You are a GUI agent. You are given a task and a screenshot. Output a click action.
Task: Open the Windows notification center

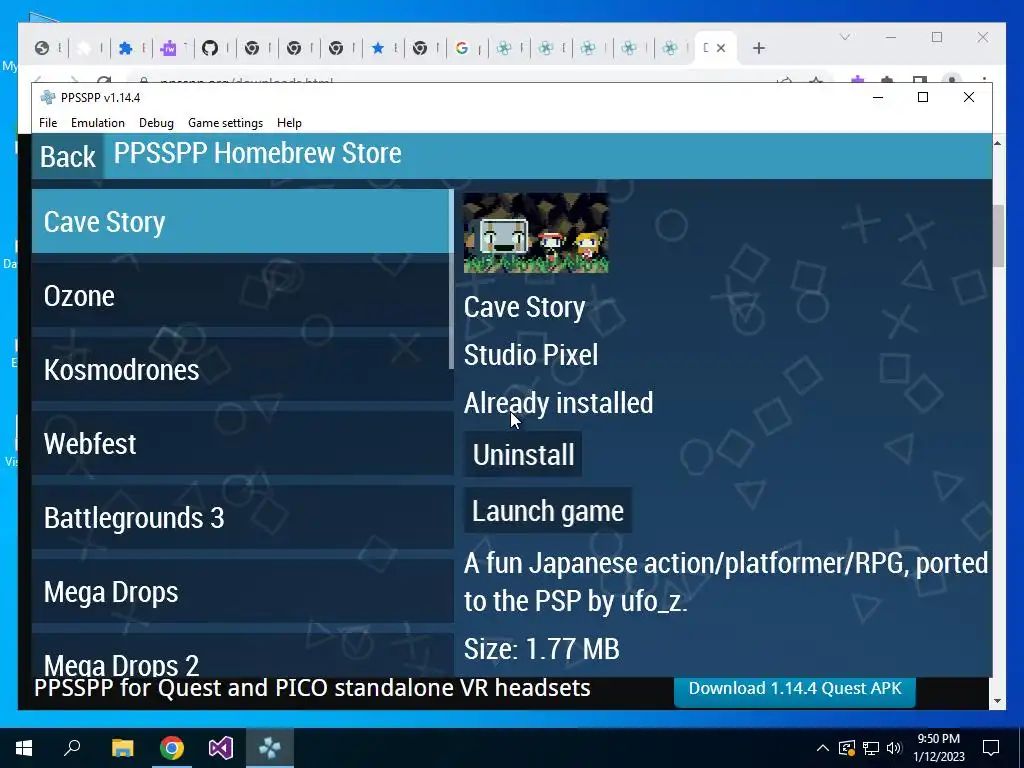point(991,748)
